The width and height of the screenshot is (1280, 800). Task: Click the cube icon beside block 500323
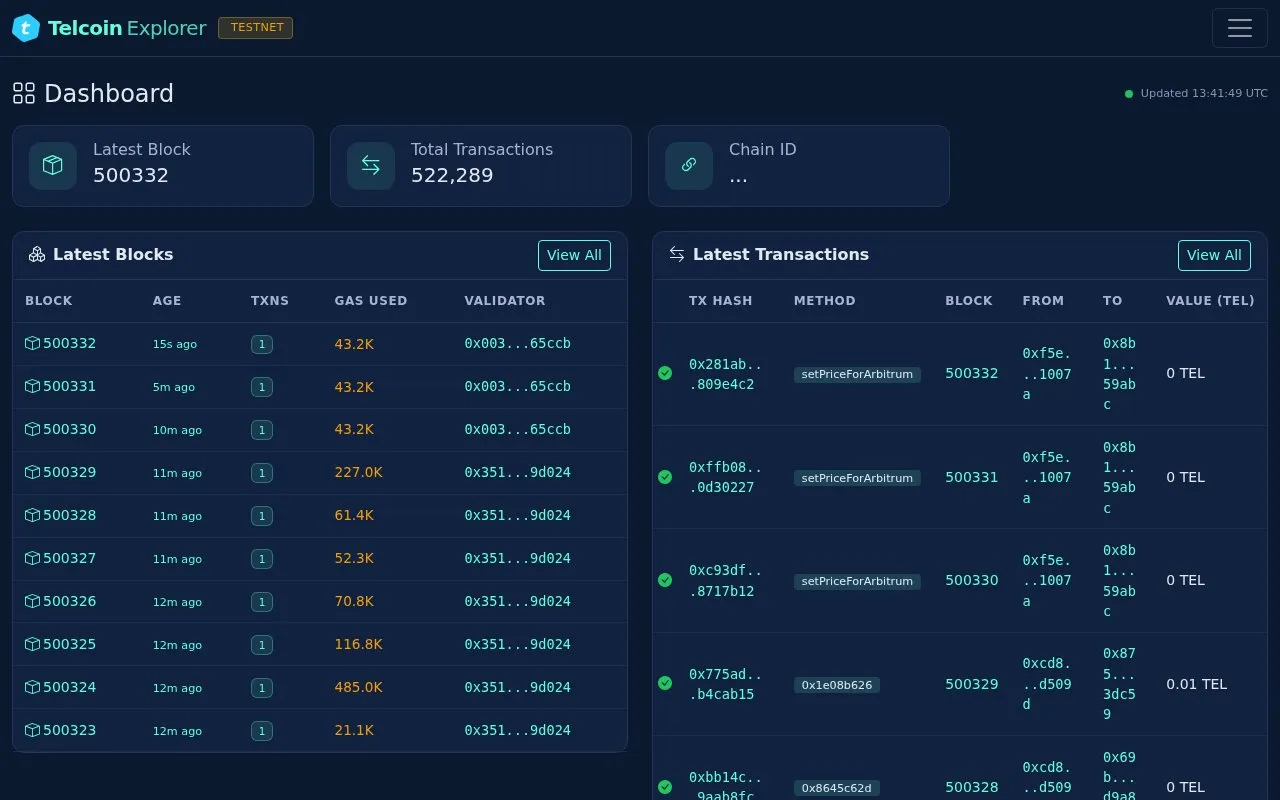click(32, 731)
